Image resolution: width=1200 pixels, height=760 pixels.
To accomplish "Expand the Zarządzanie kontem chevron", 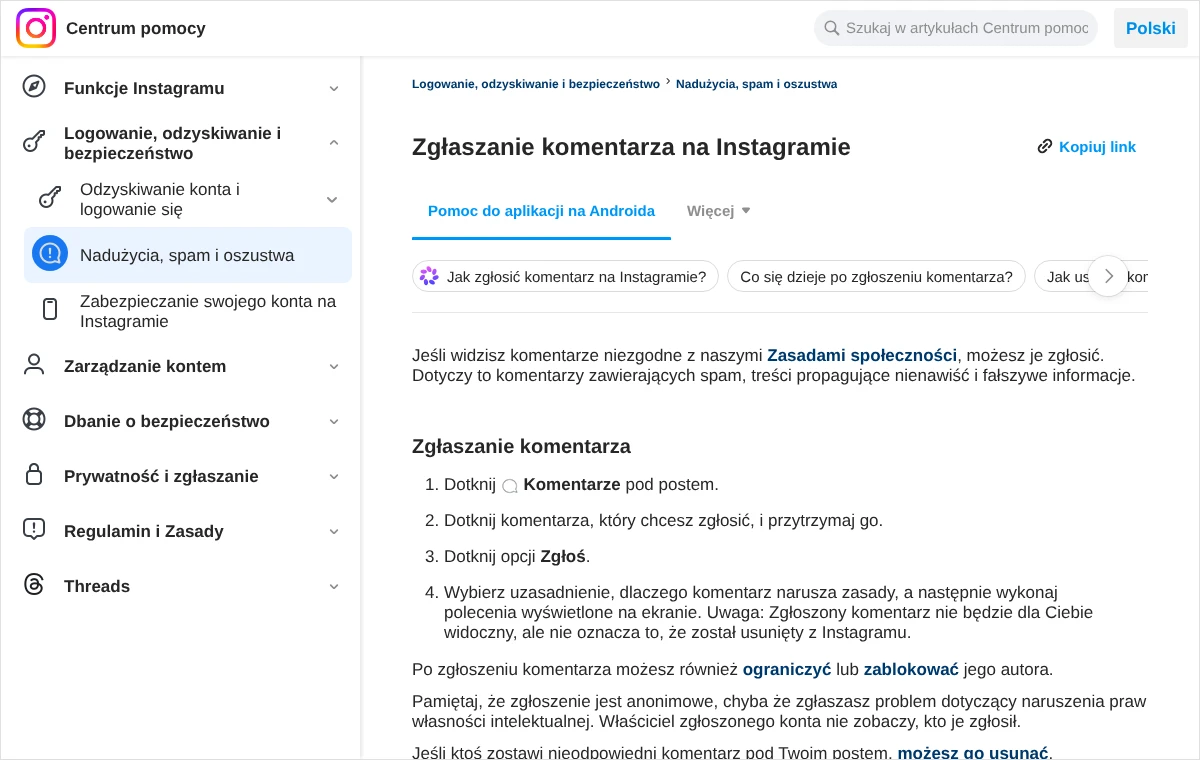I will coord(334,366).
